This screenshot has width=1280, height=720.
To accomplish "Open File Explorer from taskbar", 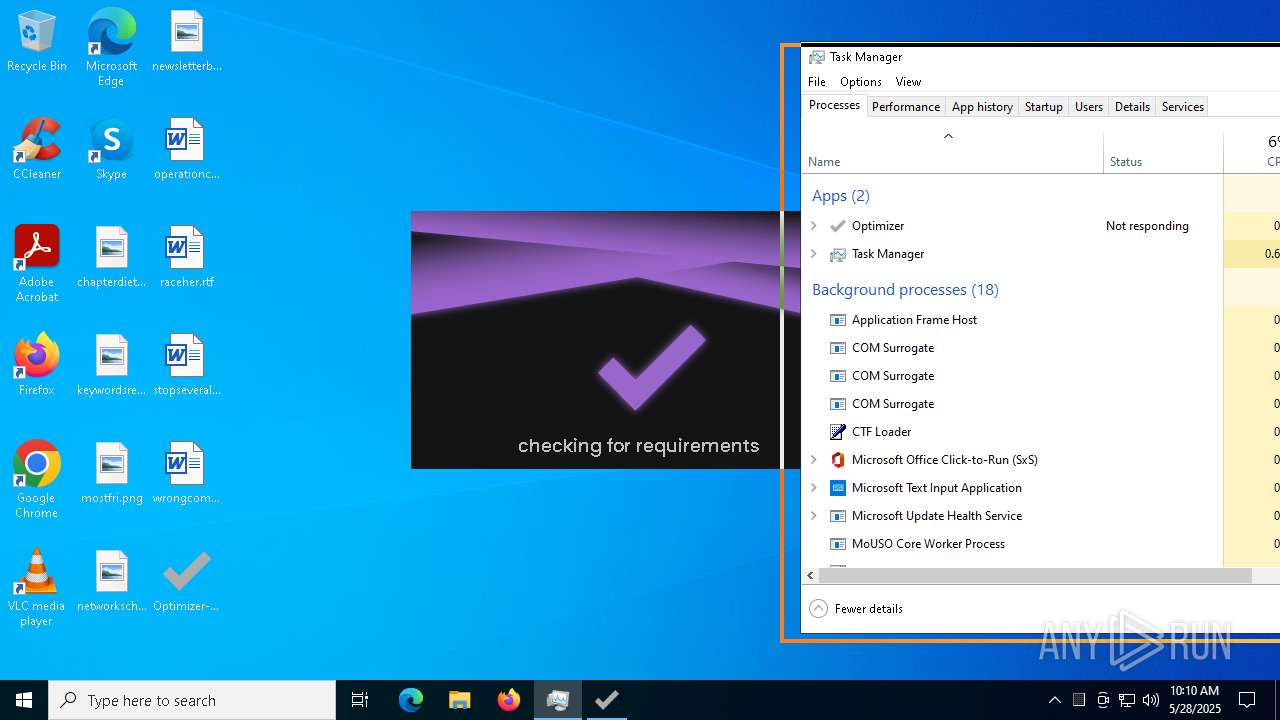I will click(x=459, y=700).
